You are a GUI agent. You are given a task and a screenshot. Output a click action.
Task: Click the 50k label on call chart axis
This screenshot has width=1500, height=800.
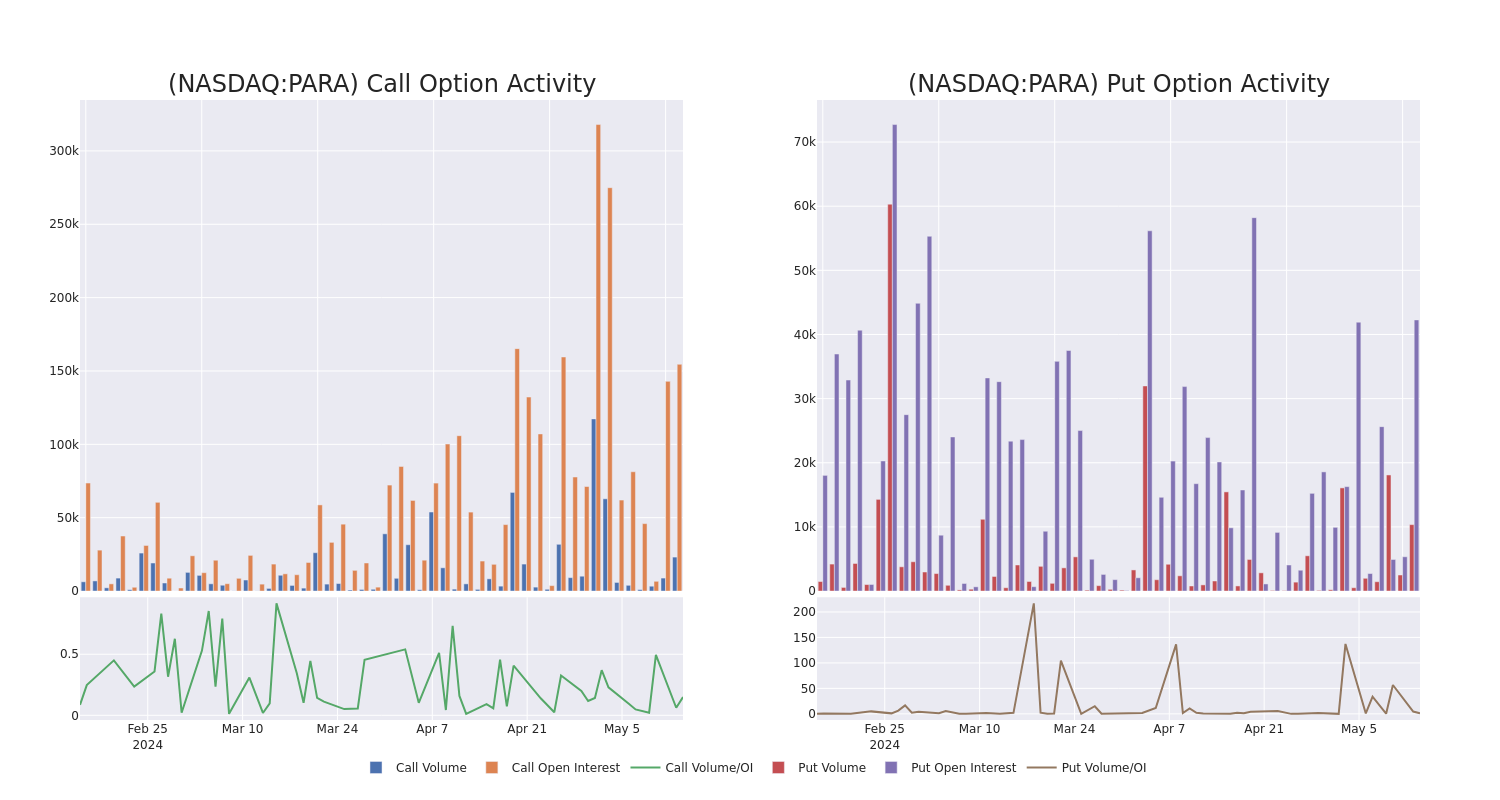click(x=67, y=518)
